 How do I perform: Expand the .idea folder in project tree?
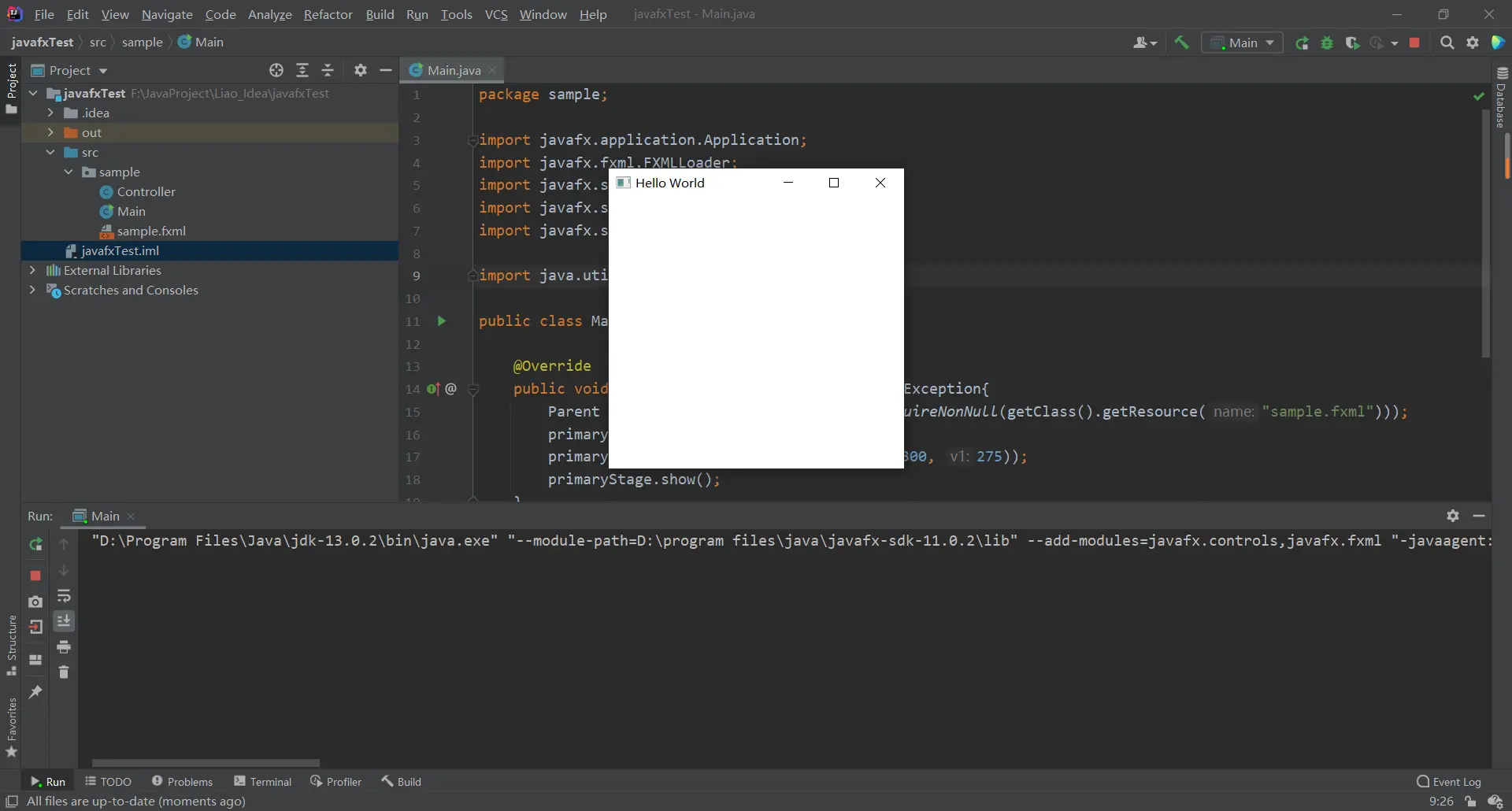click(50, 113)
